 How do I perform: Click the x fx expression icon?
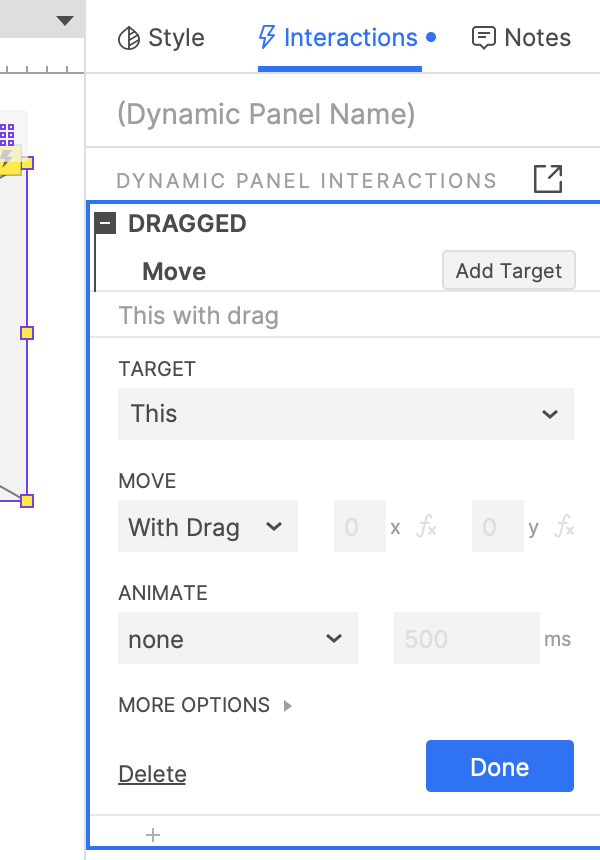click(x=427, y=527)
